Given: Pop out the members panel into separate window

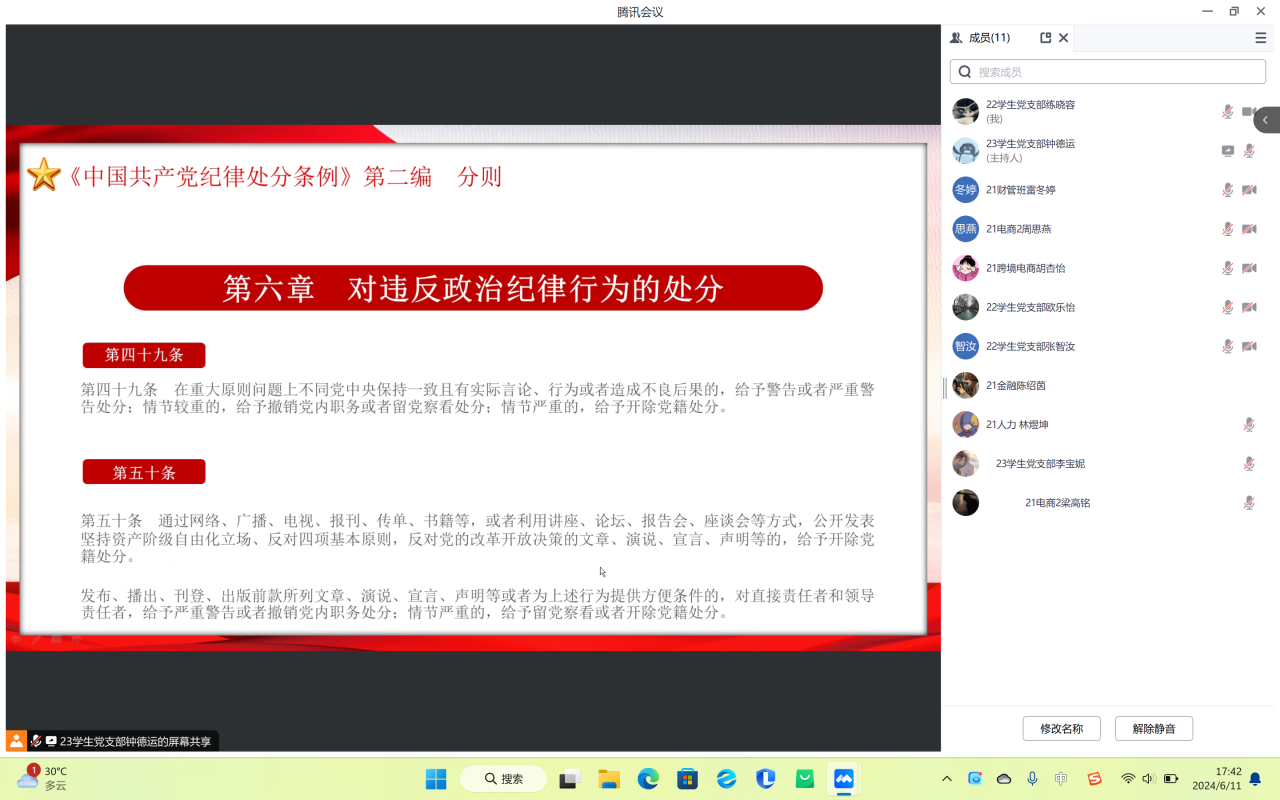Looking at the screenshot, I should [1045, 38].
